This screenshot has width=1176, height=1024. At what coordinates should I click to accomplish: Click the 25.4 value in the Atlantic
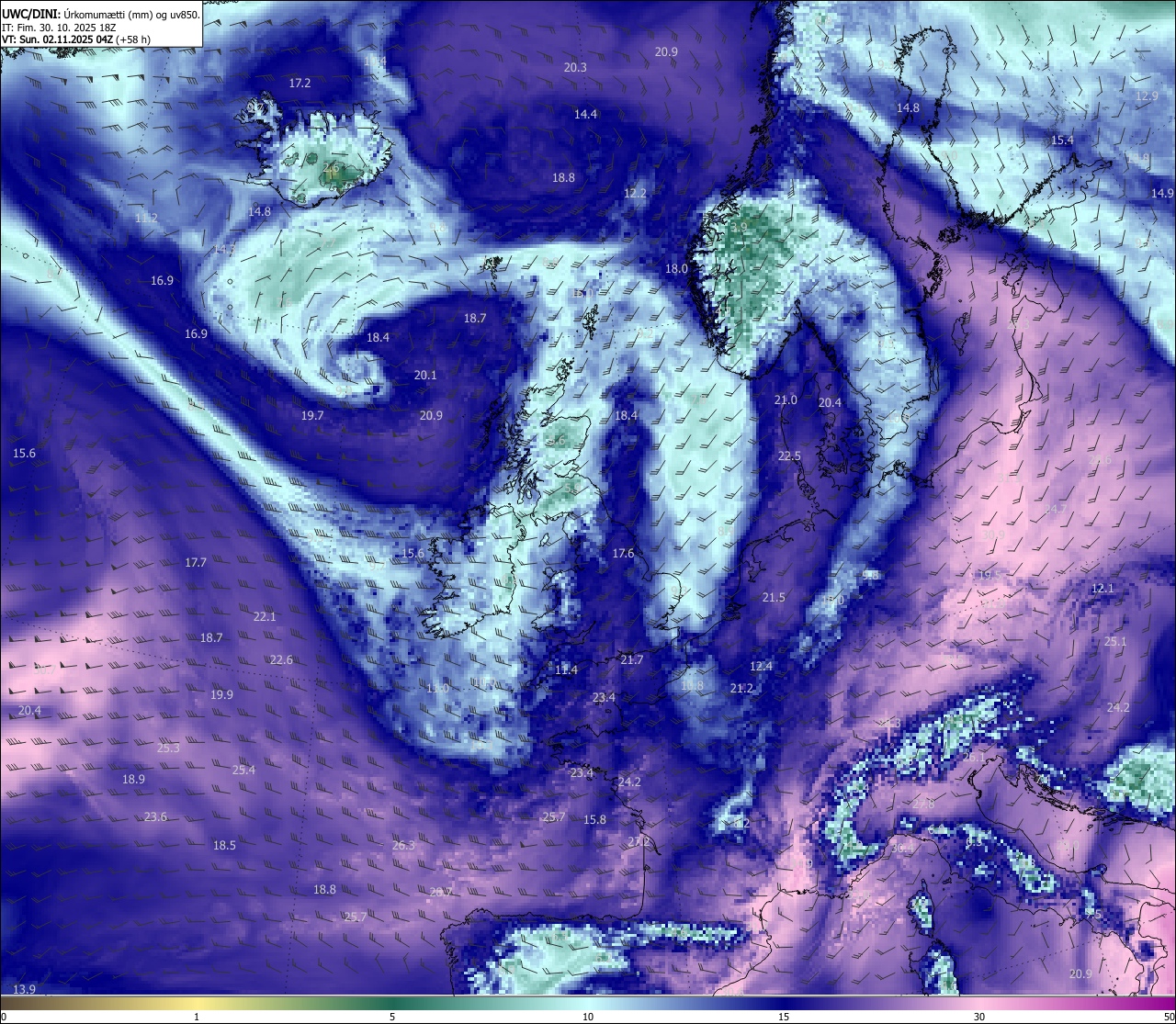click(243, 770)
